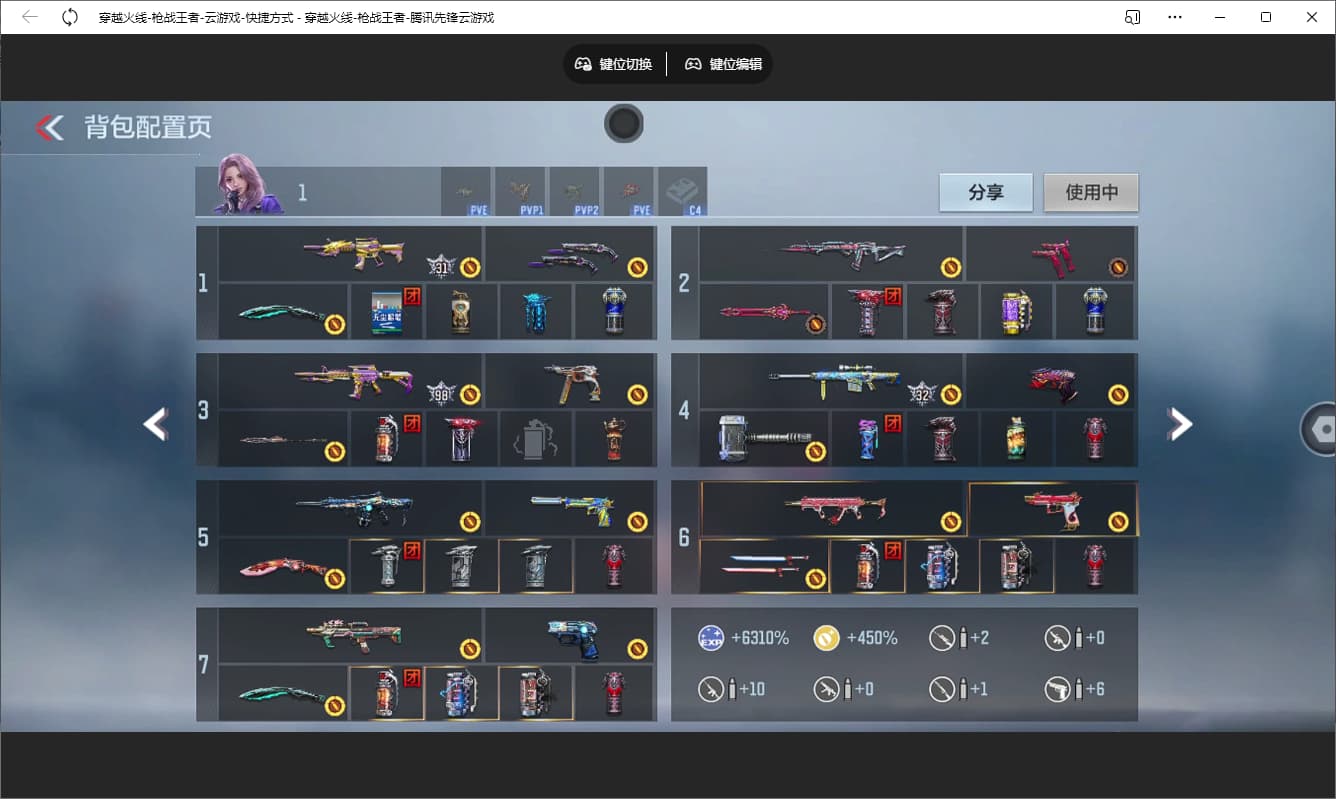Select loadout 2 red pistol
The image size is (1336, 799).
tap(1051, 254)
